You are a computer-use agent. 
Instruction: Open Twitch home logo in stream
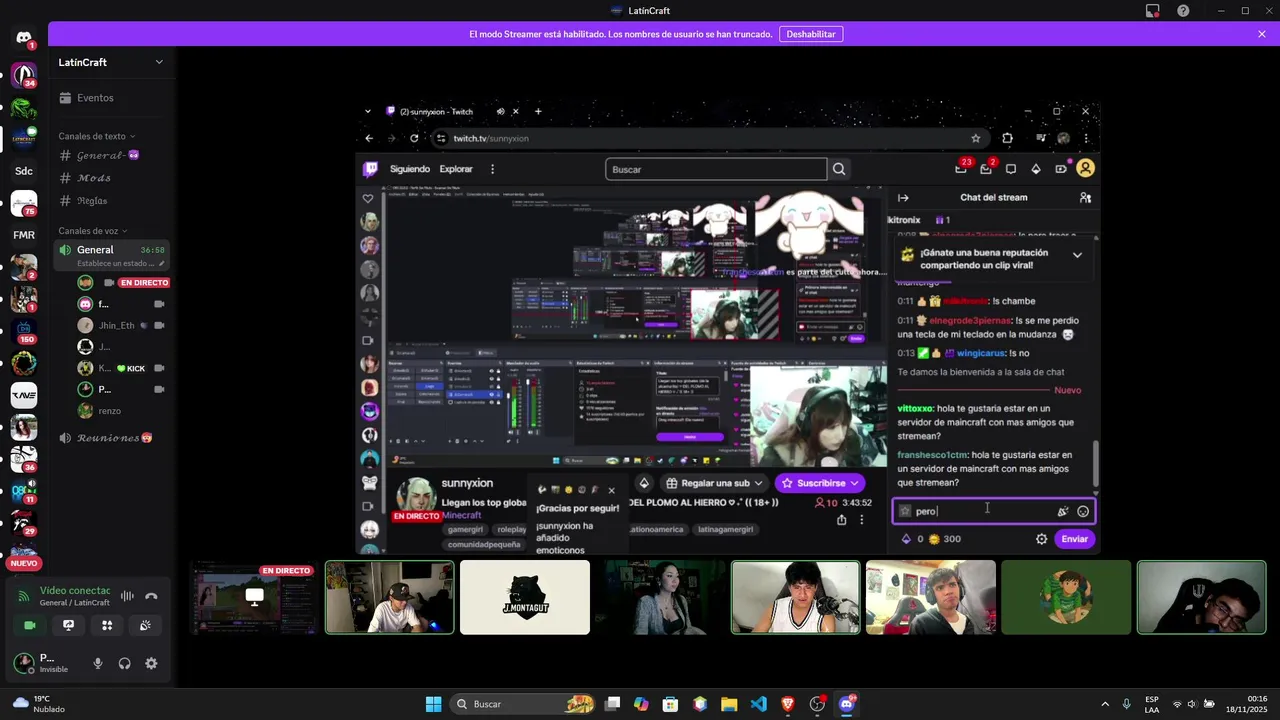click(x=371, y=169)
